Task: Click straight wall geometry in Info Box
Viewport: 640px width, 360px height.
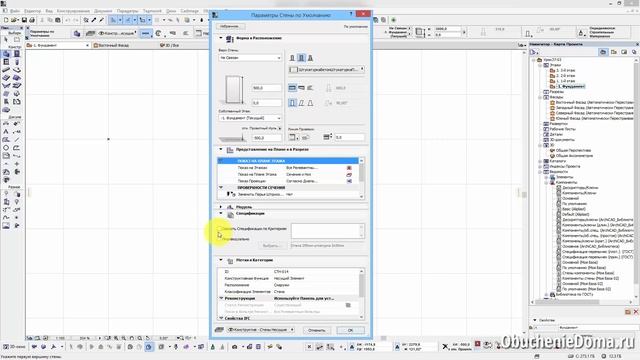Action: [145, 33]
